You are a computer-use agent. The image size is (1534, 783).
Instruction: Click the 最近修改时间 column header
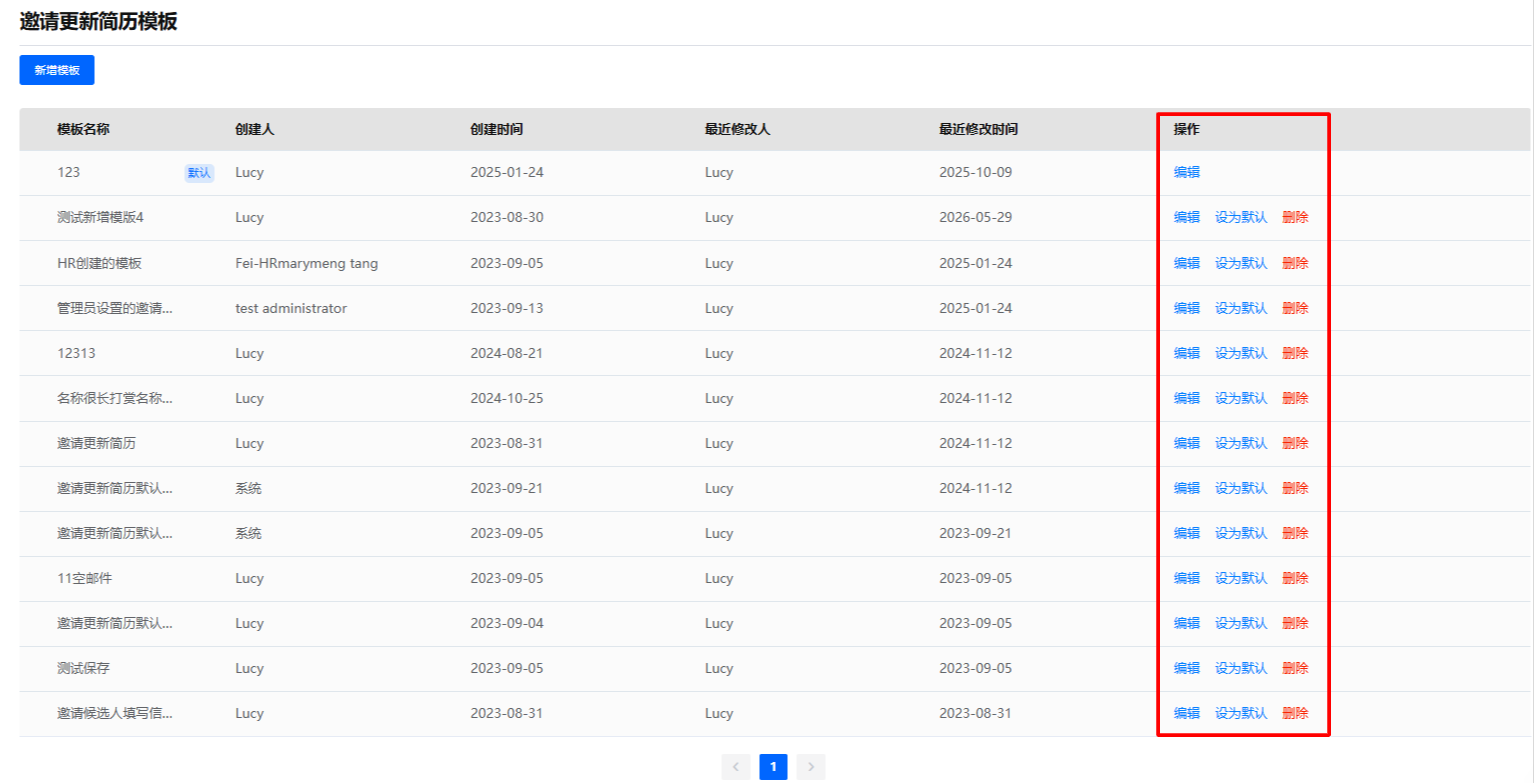[x=979, y=129]
